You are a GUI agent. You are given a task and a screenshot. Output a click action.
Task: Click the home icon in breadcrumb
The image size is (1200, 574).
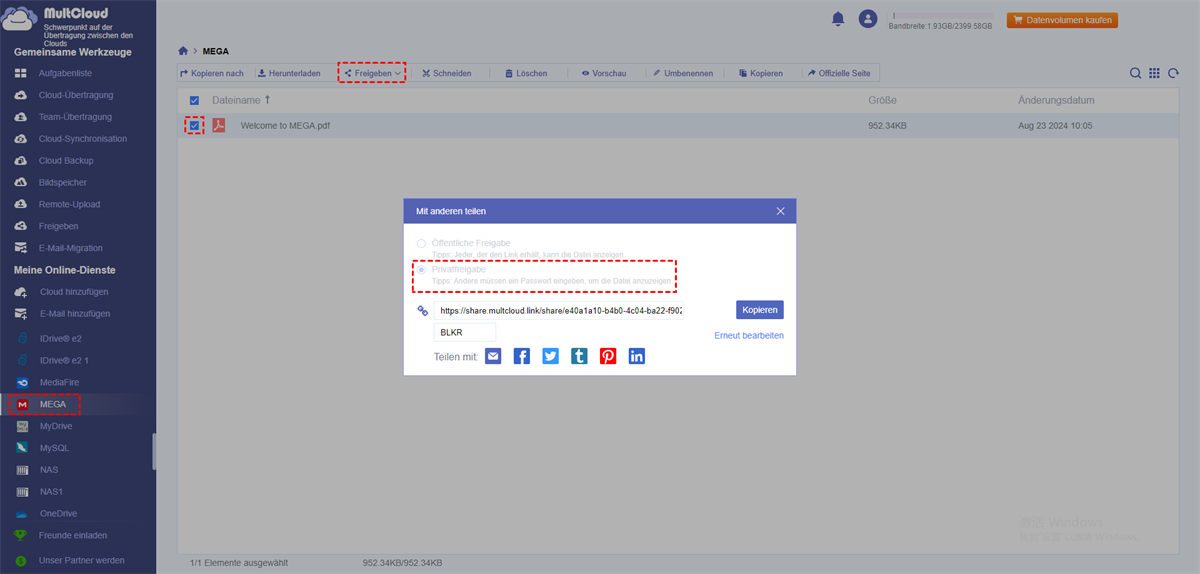(x=183, y=50)
